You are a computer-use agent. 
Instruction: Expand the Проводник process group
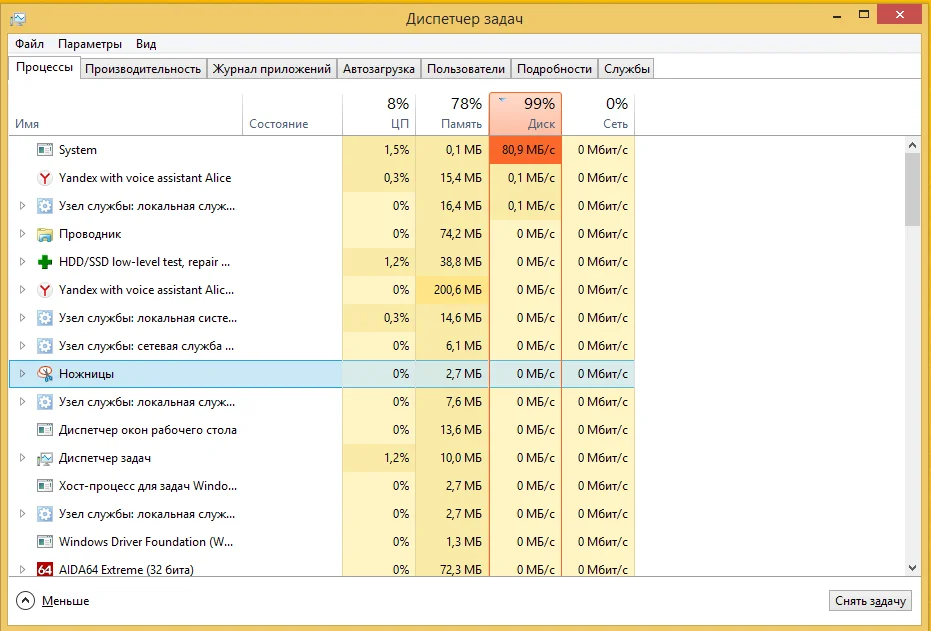pyautogui.click(x=23, y=234)
